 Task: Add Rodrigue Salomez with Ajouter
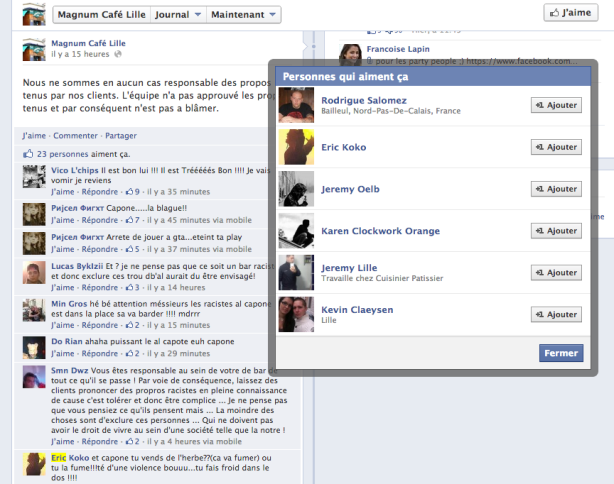pyautogui.click(x=556, y=105)
